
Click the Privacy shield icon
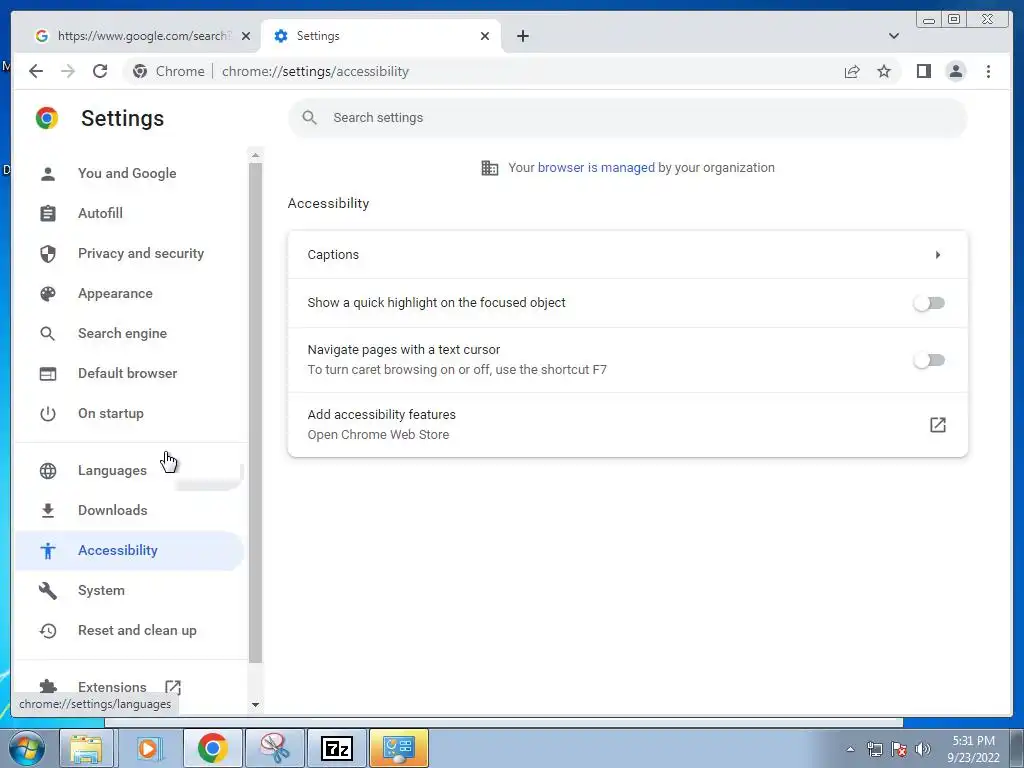coord(48,253)
